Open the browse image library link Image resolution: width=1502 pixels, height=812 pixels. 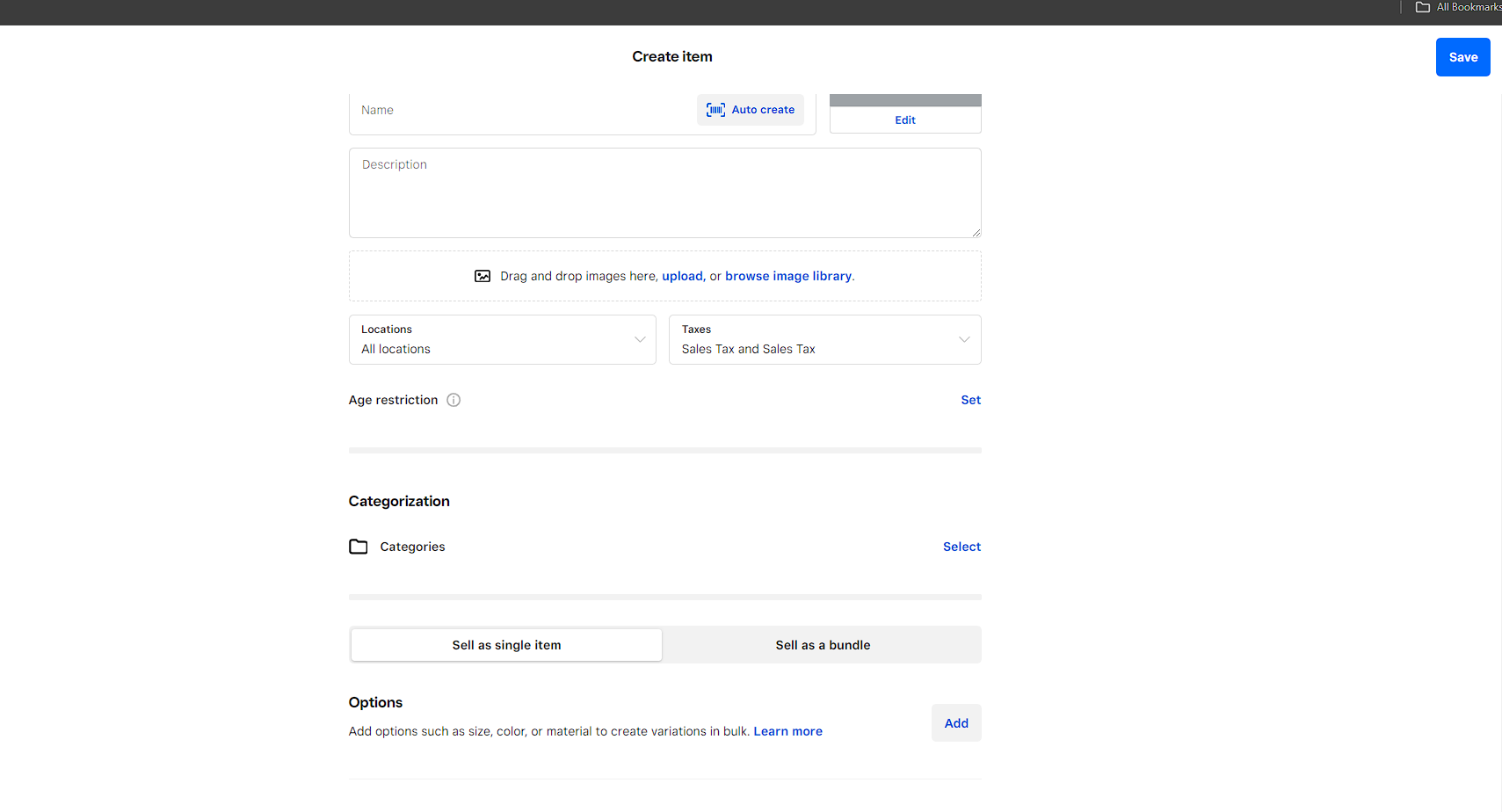[788, 276]
